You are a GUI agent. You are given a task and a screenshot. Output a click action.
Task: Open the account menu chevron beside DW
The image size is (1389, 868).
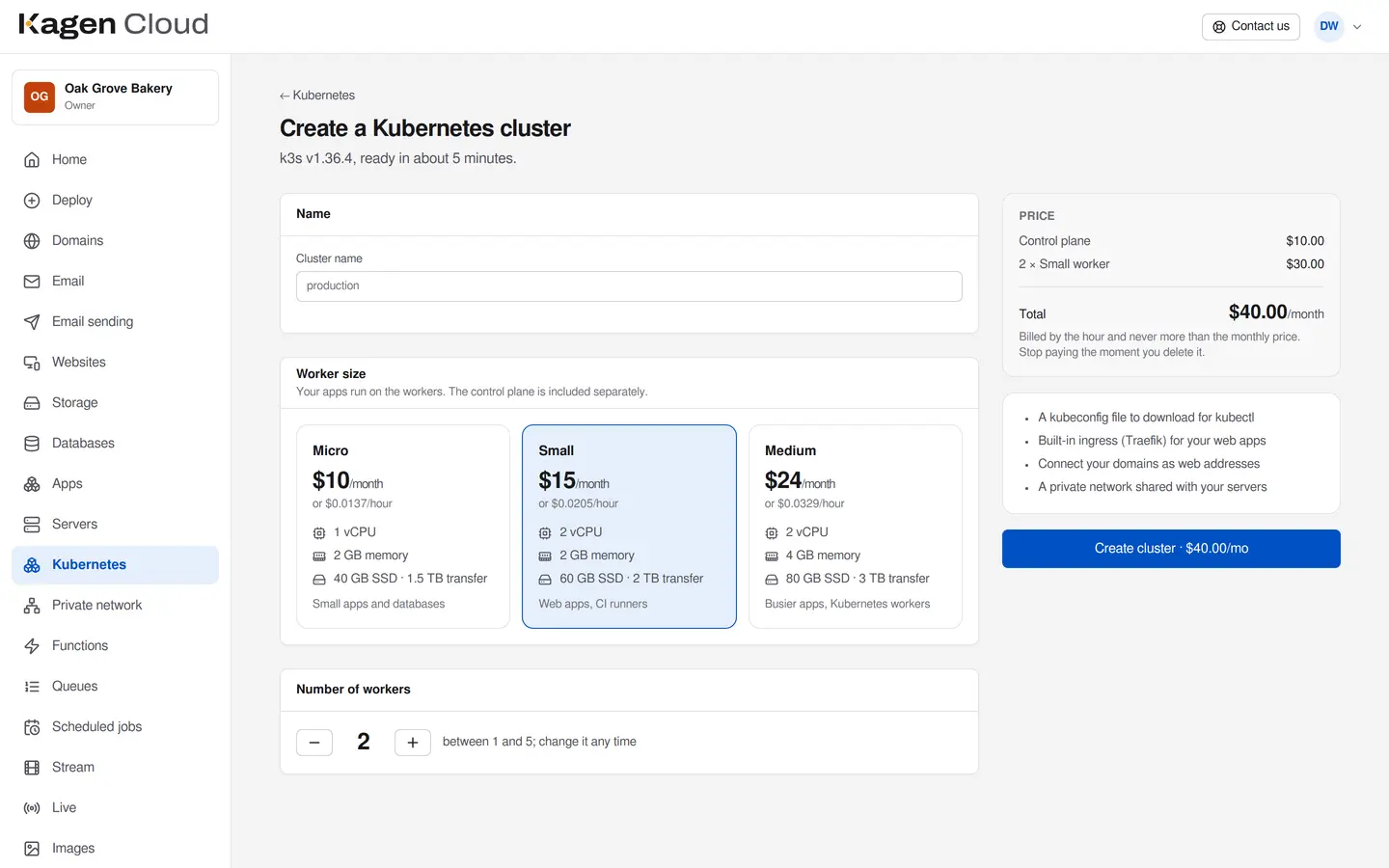click(1357, 27)
